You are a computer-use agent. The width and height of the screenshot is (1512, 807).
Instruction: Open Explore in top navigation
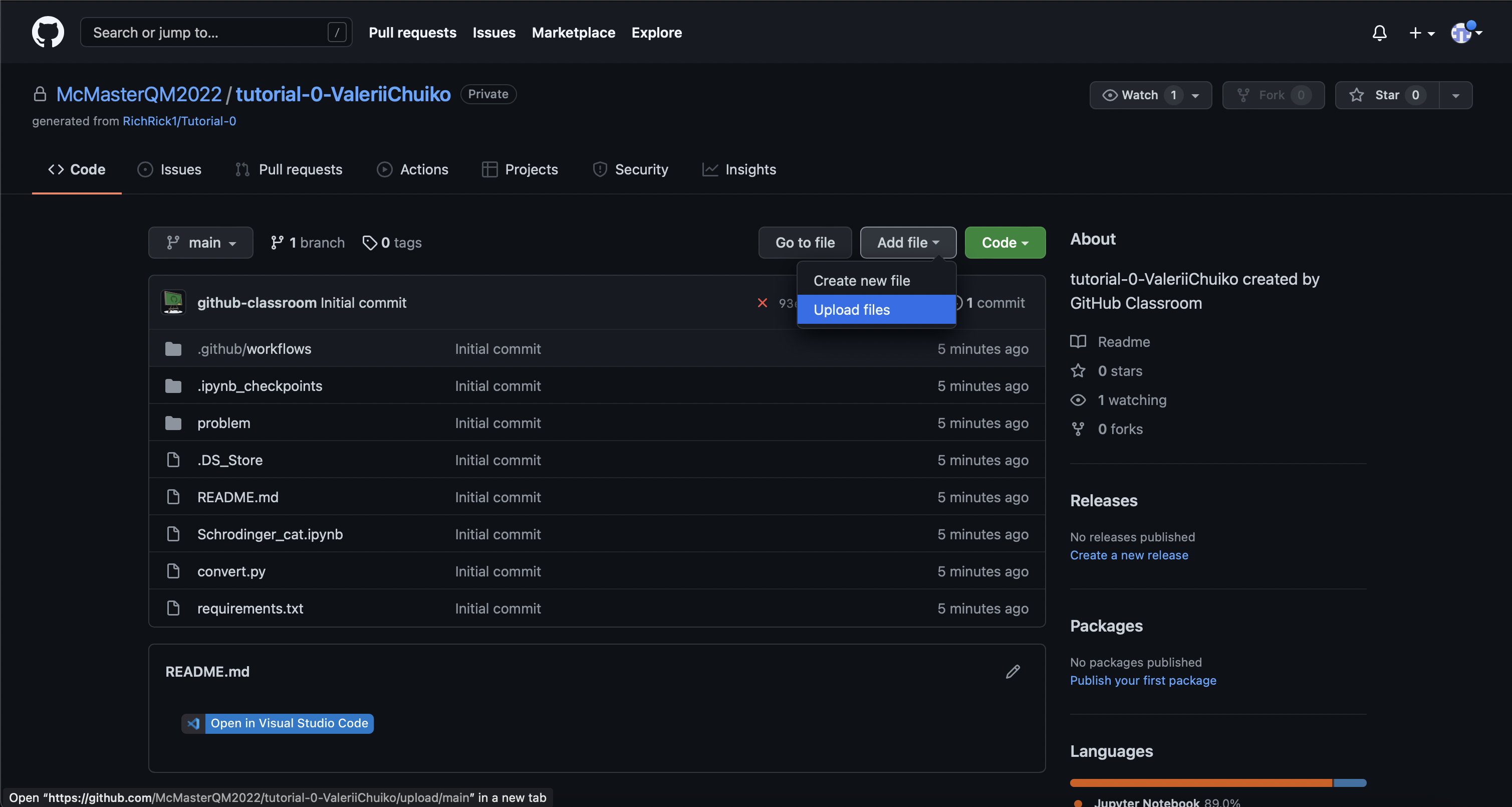[657, 32]
